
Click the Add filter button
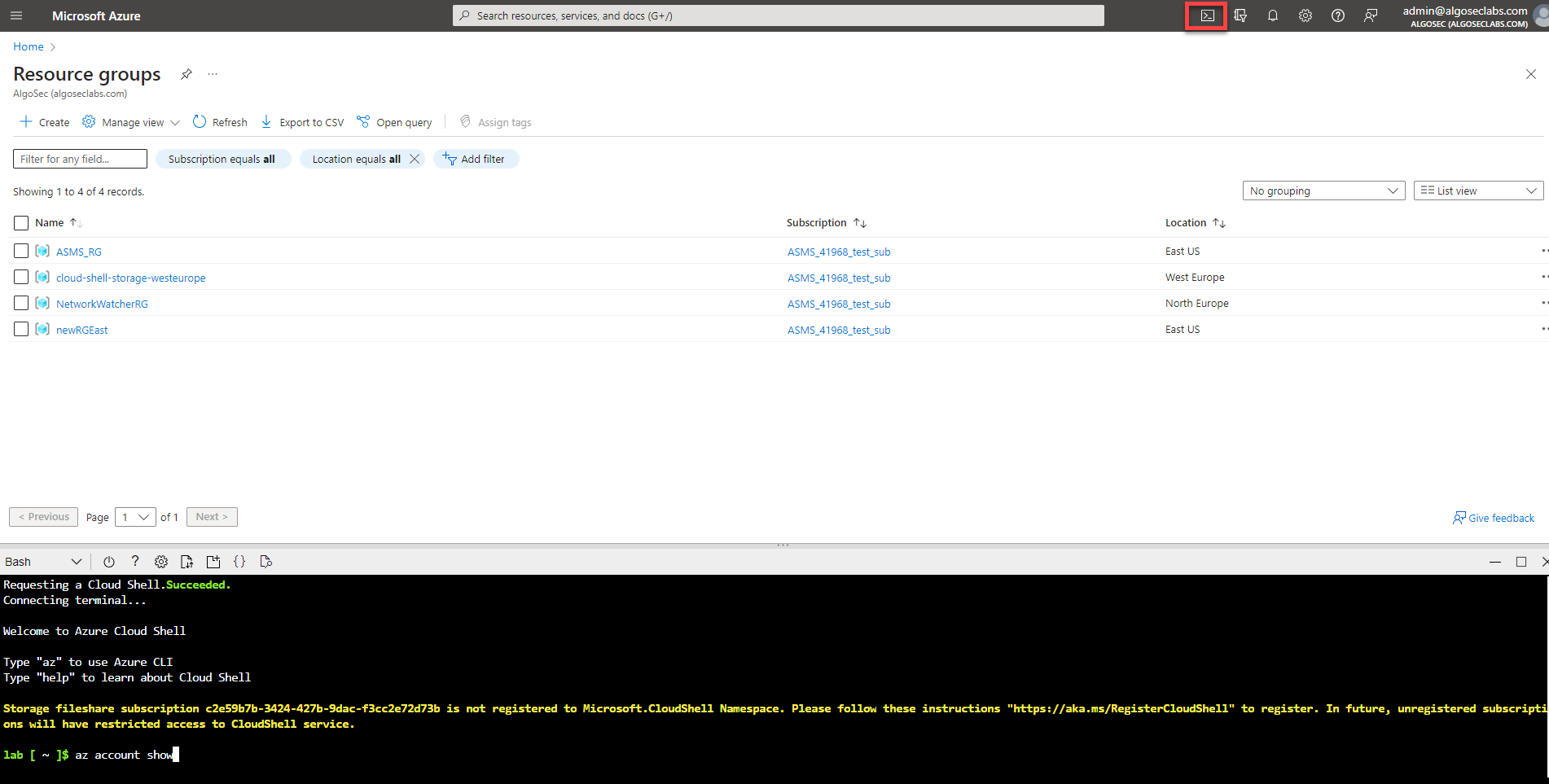[x=475, y=159]
